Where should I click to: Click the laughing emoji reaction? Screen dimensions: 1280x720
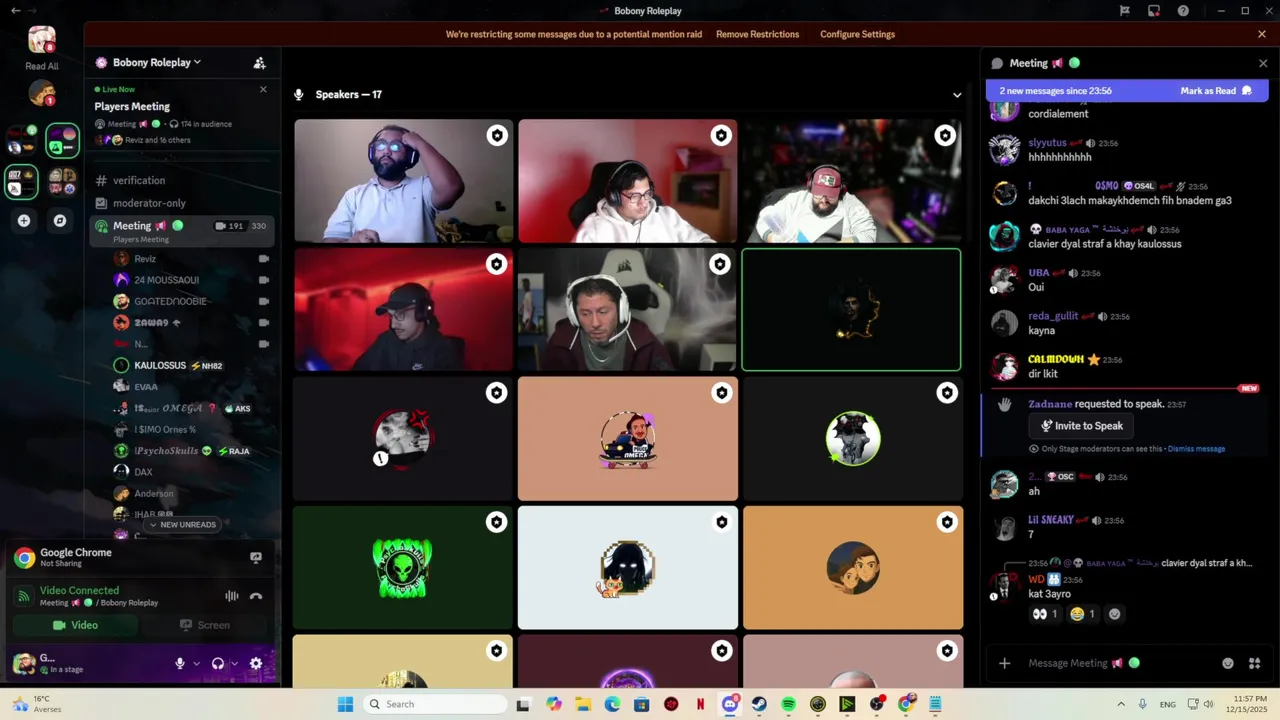coord(1082,614)
